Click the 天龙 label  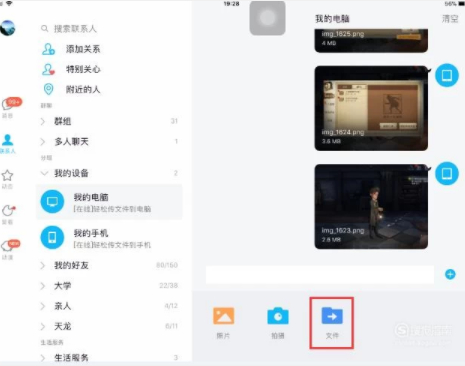[x=63, y=327]
